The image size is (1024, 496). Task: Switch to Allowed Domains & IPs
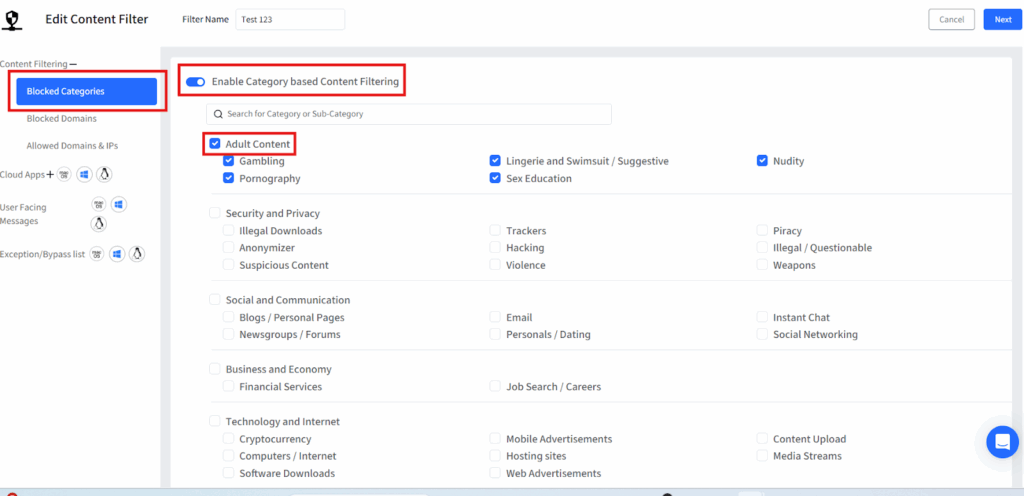pyautogui.click(x=72, y=146)
